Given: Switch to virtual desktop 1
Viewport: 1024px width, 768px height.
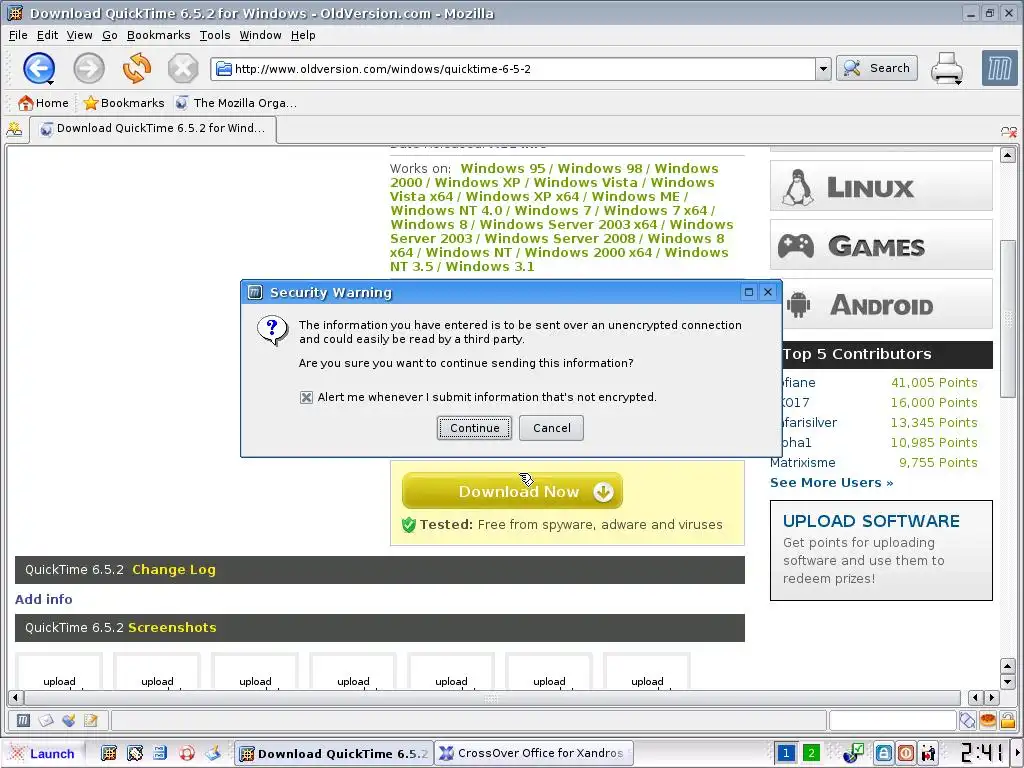Looking at the screenshot, I should (786, 754).
